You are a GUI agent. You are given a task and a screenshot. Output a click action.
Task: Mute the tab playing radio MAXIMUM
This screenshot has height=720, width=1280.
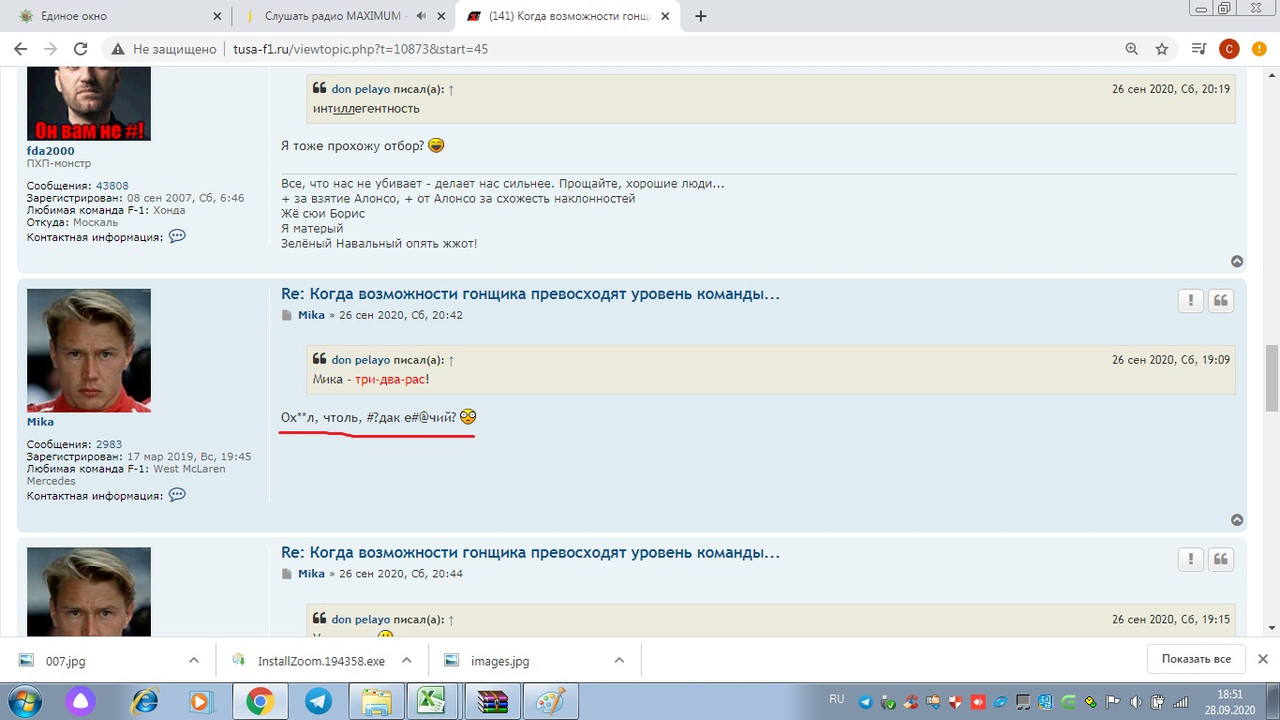tap(423, 16)
